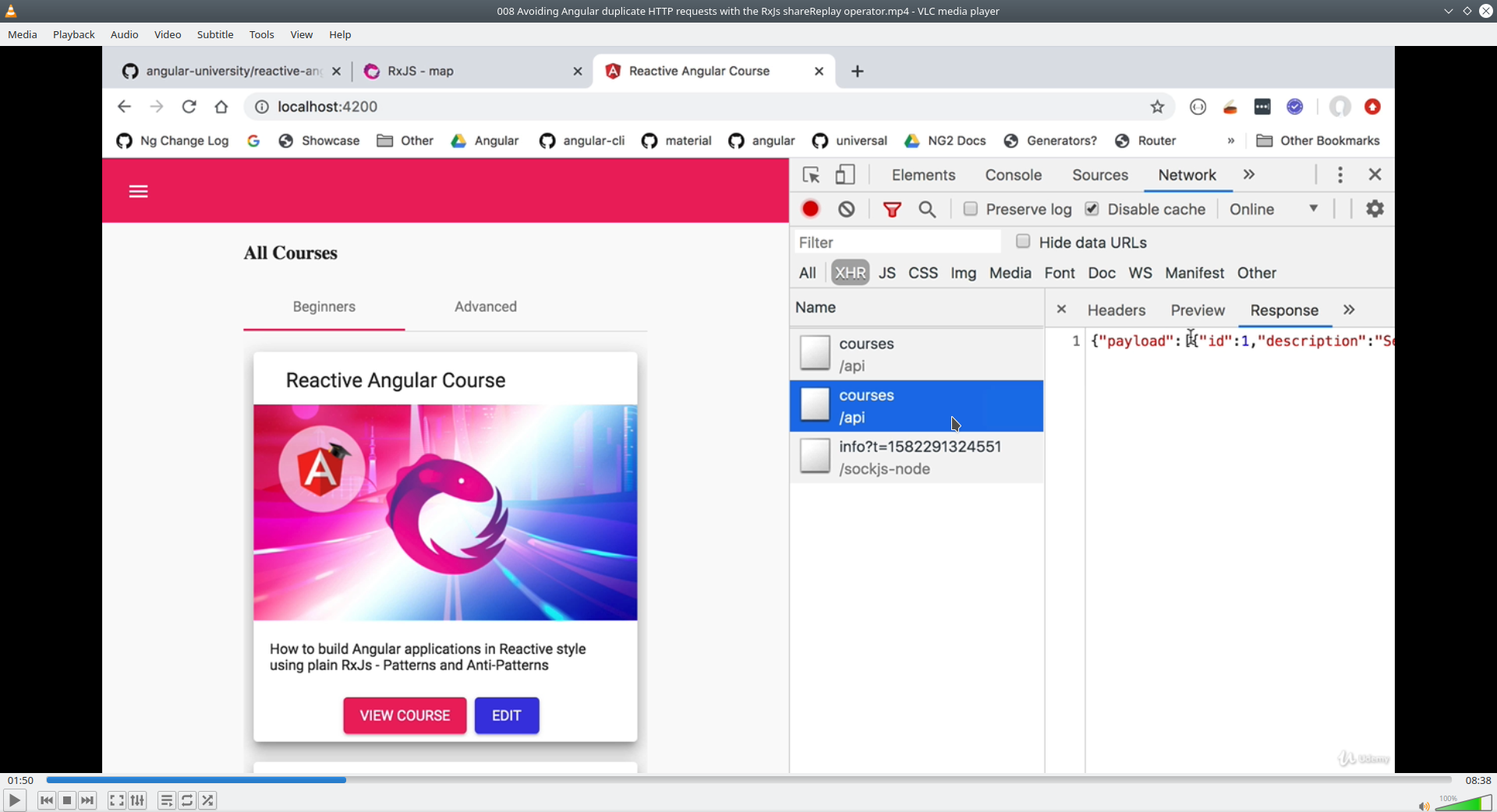Seek in the VLC timeline bar

tap(748, 780)
